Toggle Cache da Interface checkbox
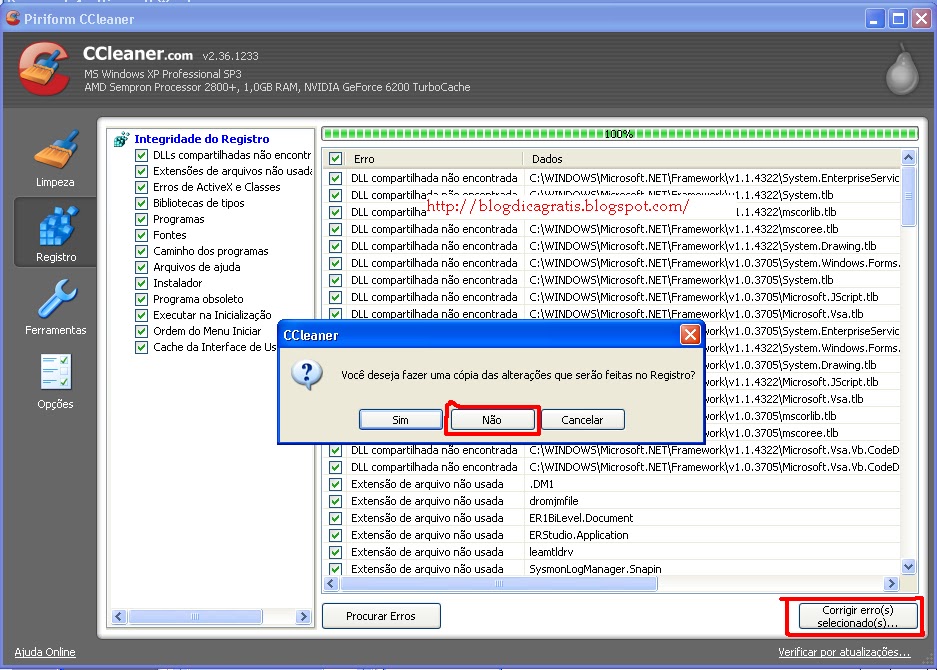Viewport: 937px width, 670px height. [x=142, y=347]
